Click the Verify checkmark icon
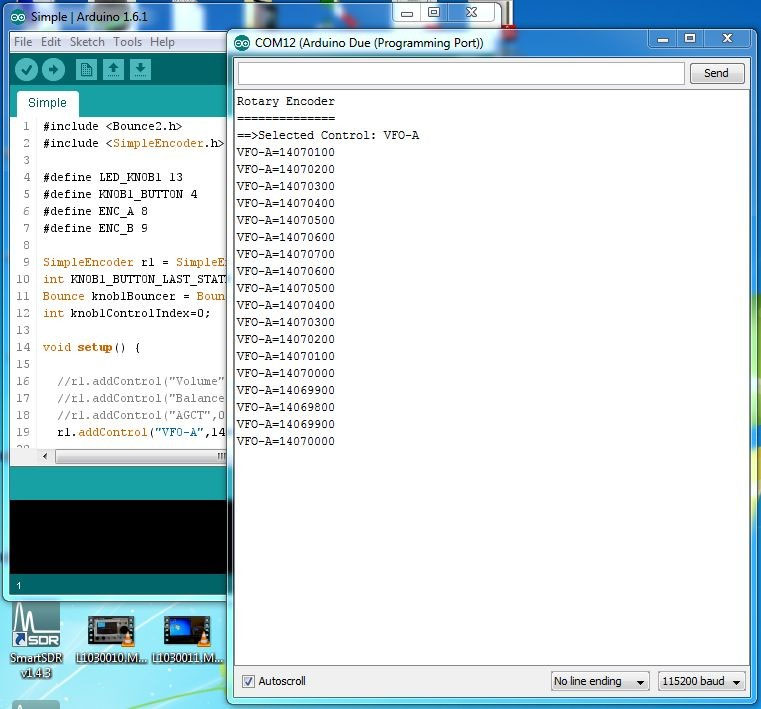 [26, 70]
